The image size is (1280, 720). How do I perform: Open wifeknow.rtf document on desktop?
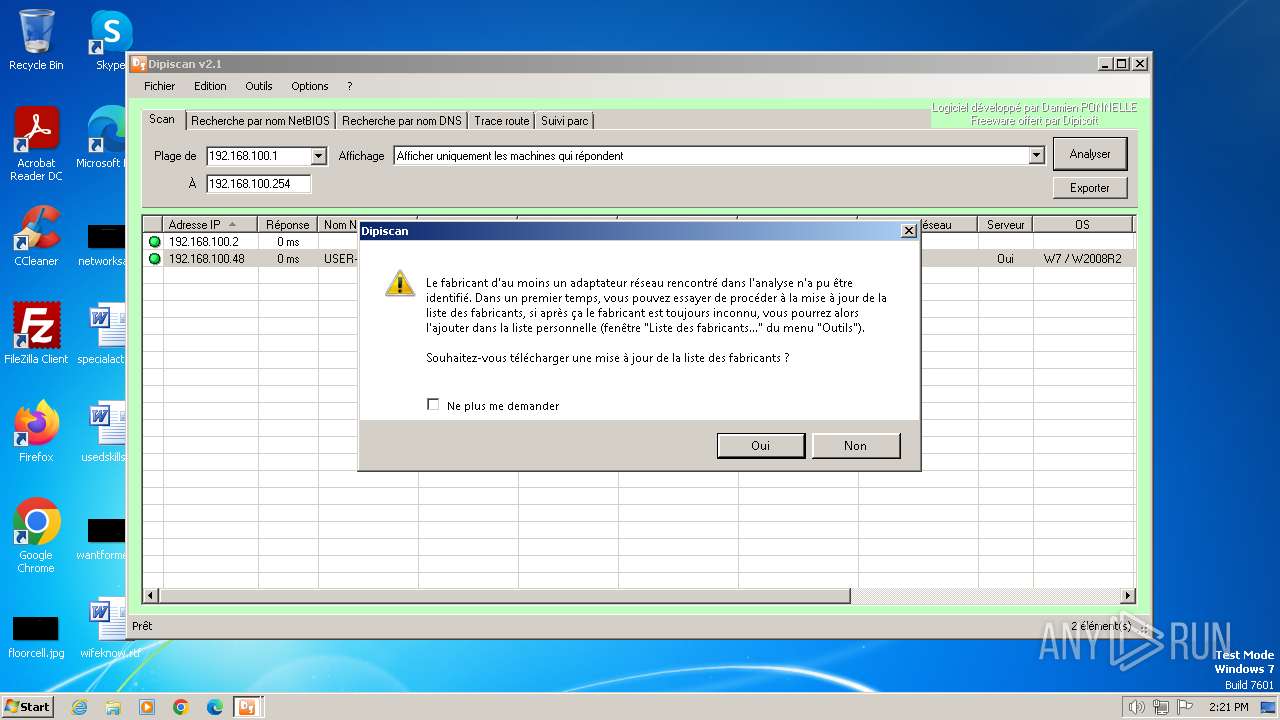(x=108, y=628)
